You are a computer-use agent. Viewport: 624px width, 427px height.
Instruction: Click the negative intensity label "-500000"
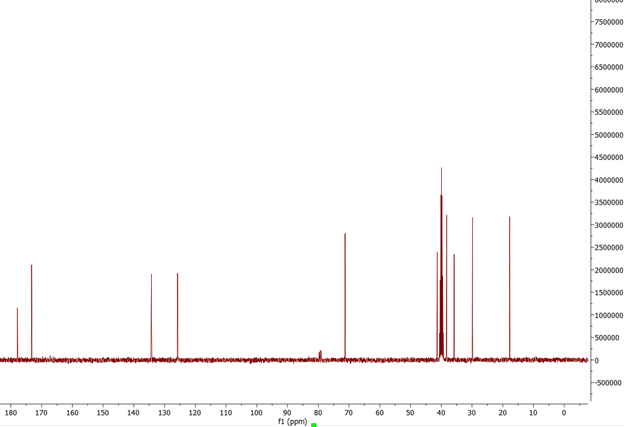[608, 383]
